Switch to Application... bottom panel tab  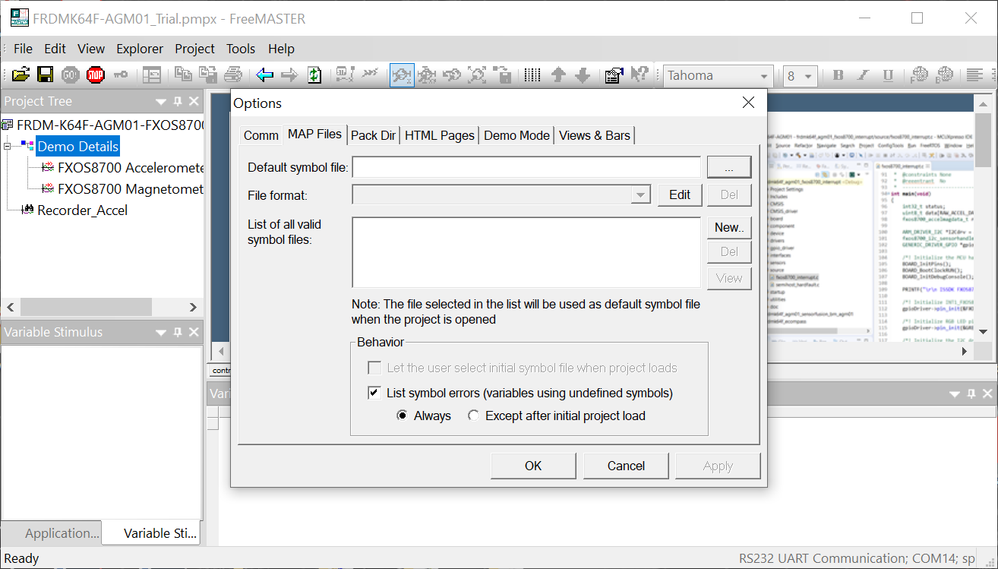[x=53, y=533]
